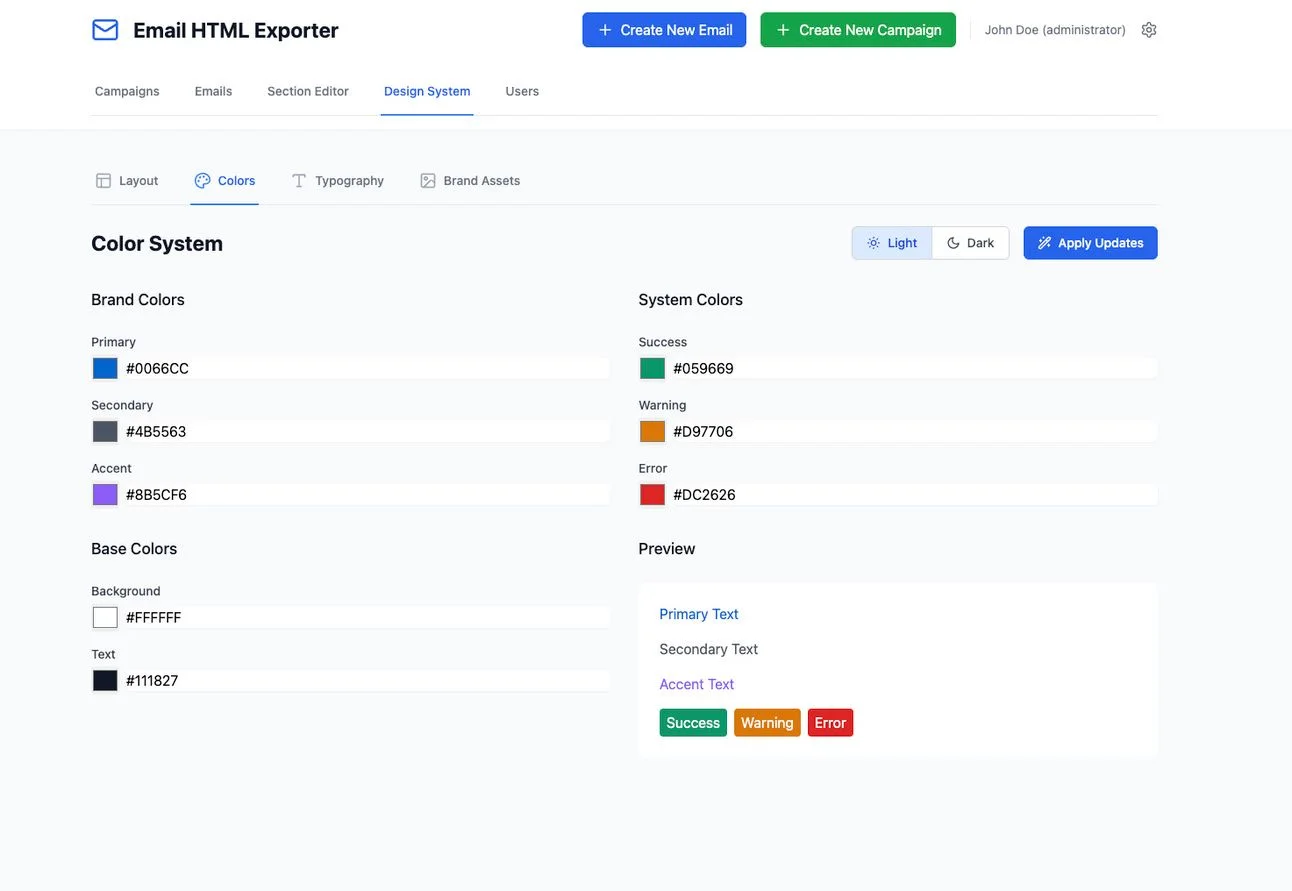Focus the Background hex field #FFFFFF
The image size is (1292, 891).
[x=366, y=618]
